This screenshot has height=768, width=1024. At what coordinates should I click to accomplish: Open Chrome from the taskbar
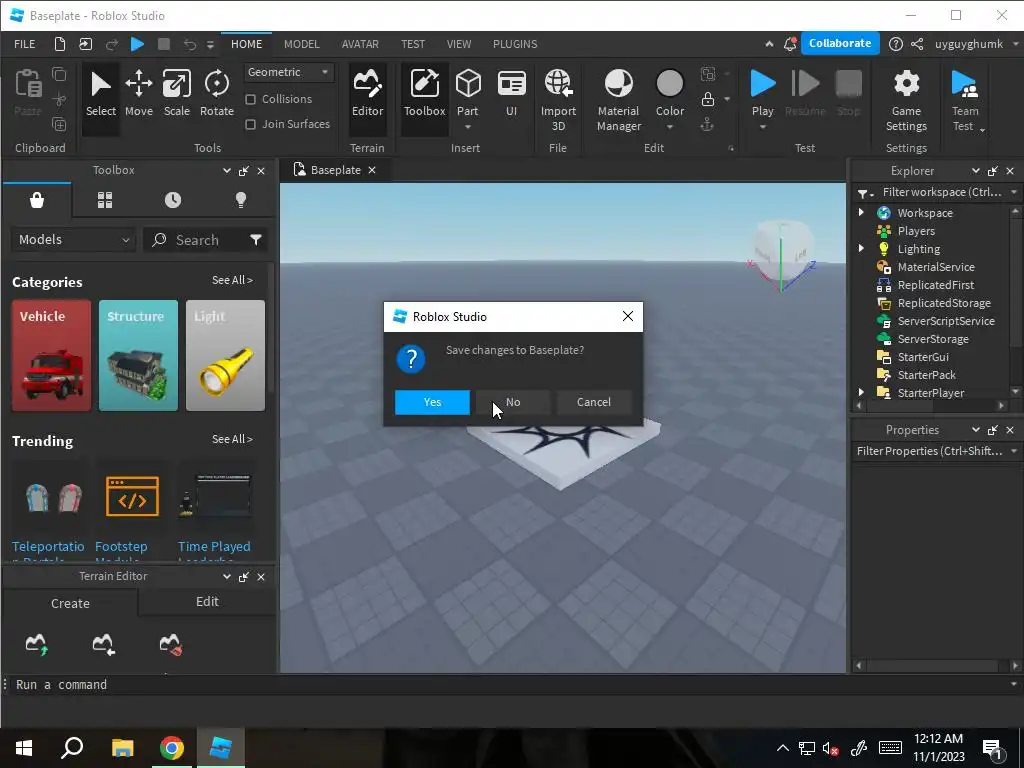[x=171, y=748]
